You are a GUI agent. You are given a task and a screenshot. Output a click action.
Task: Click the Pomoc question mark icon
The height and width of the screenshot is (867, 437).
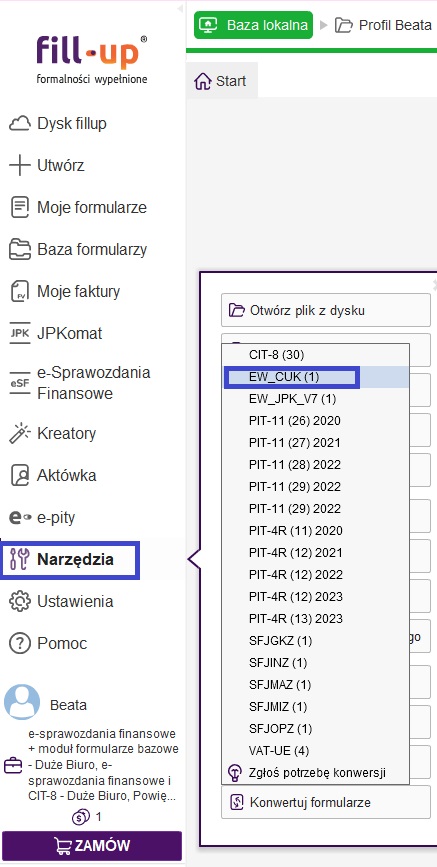(20, 644)
